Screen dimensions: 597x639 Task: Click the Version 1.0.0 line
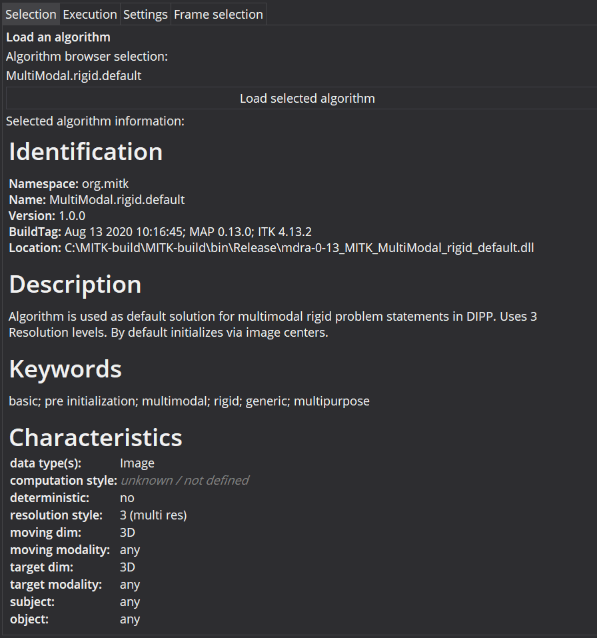pos(47,216)
